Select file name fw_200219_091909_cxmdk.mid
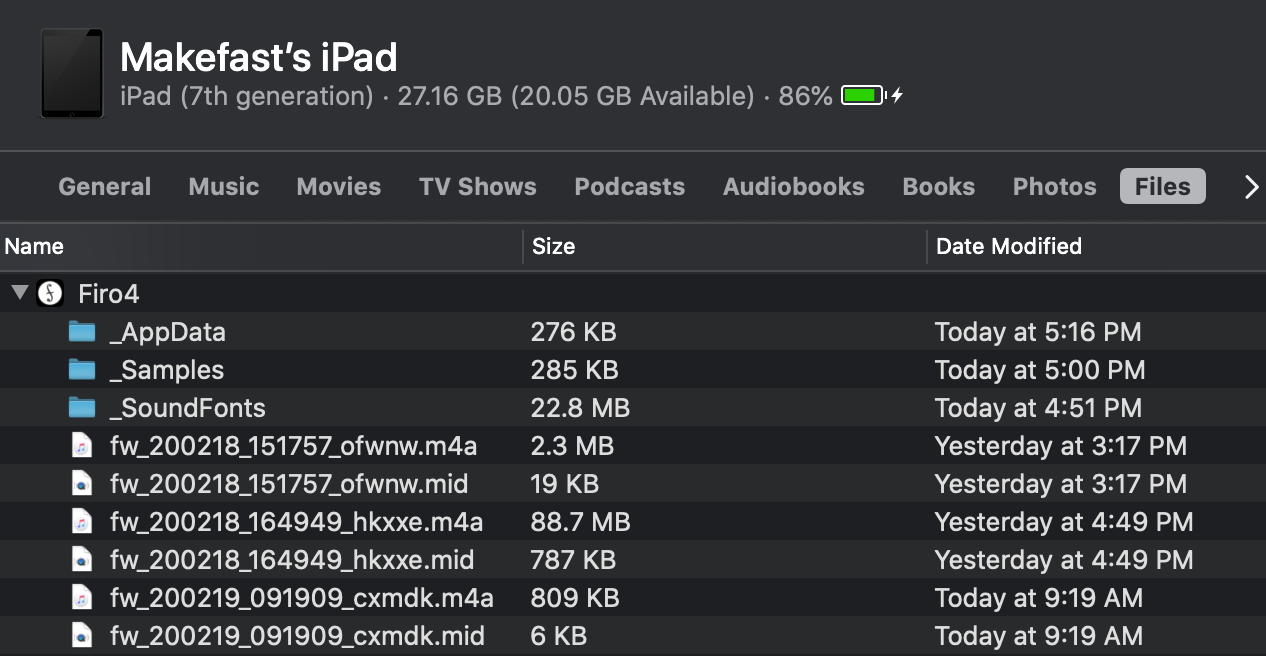Viewport: 1266px width, 656px height. (x=297, y=636)
